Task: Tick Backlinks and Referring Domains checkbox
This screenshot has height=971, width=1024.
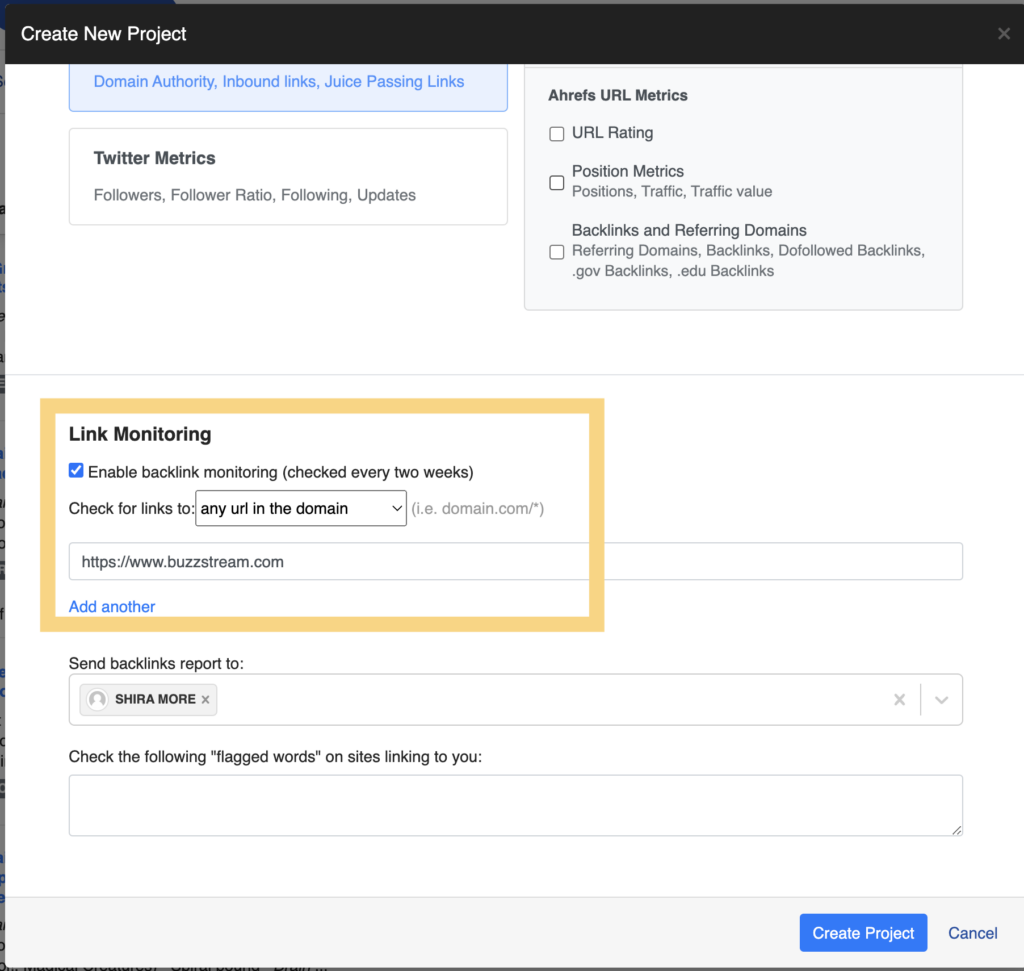Action: (x=557, y=252)
